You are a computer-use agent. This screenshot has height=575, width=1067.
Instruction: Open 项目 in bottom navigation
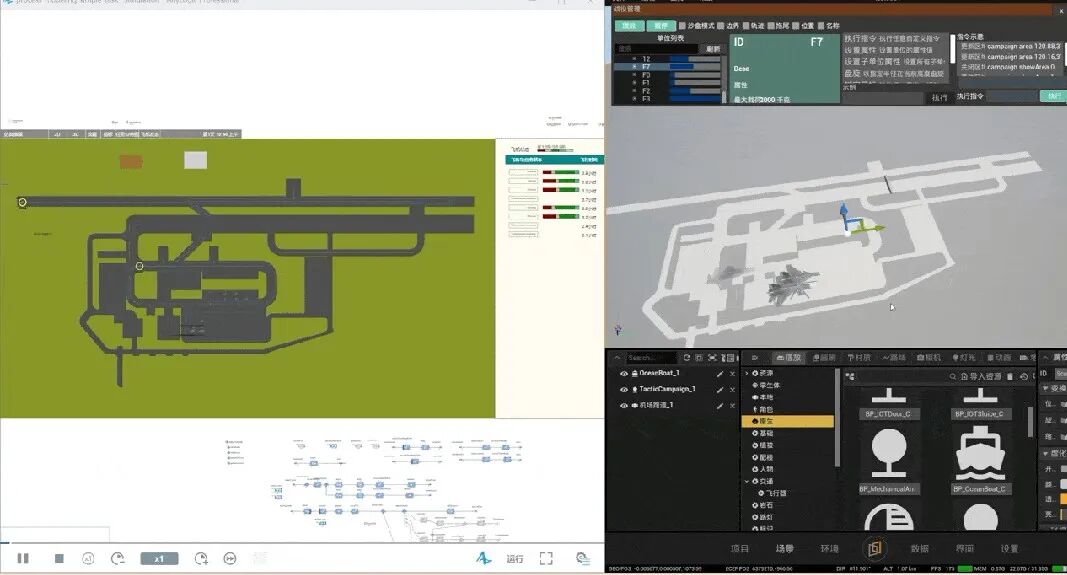[740, 548]
